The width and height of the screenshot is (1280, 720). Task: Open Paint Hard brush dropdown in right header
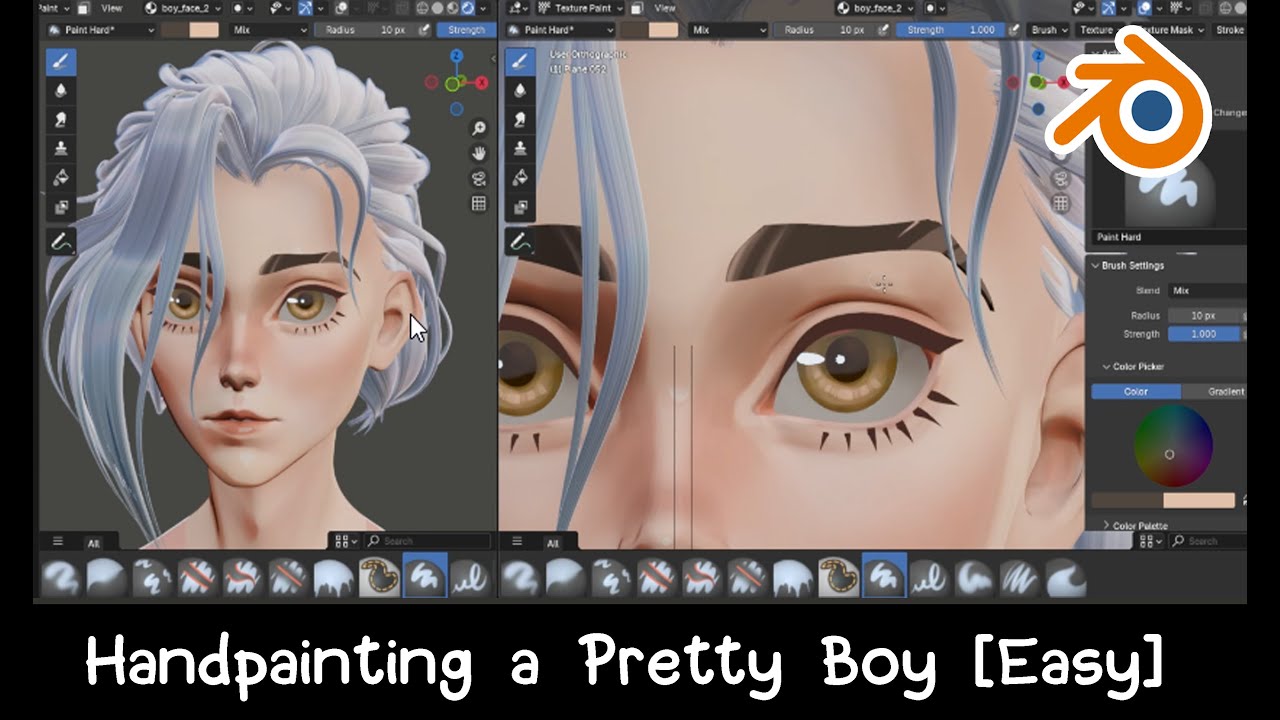[x=560, y=30]
